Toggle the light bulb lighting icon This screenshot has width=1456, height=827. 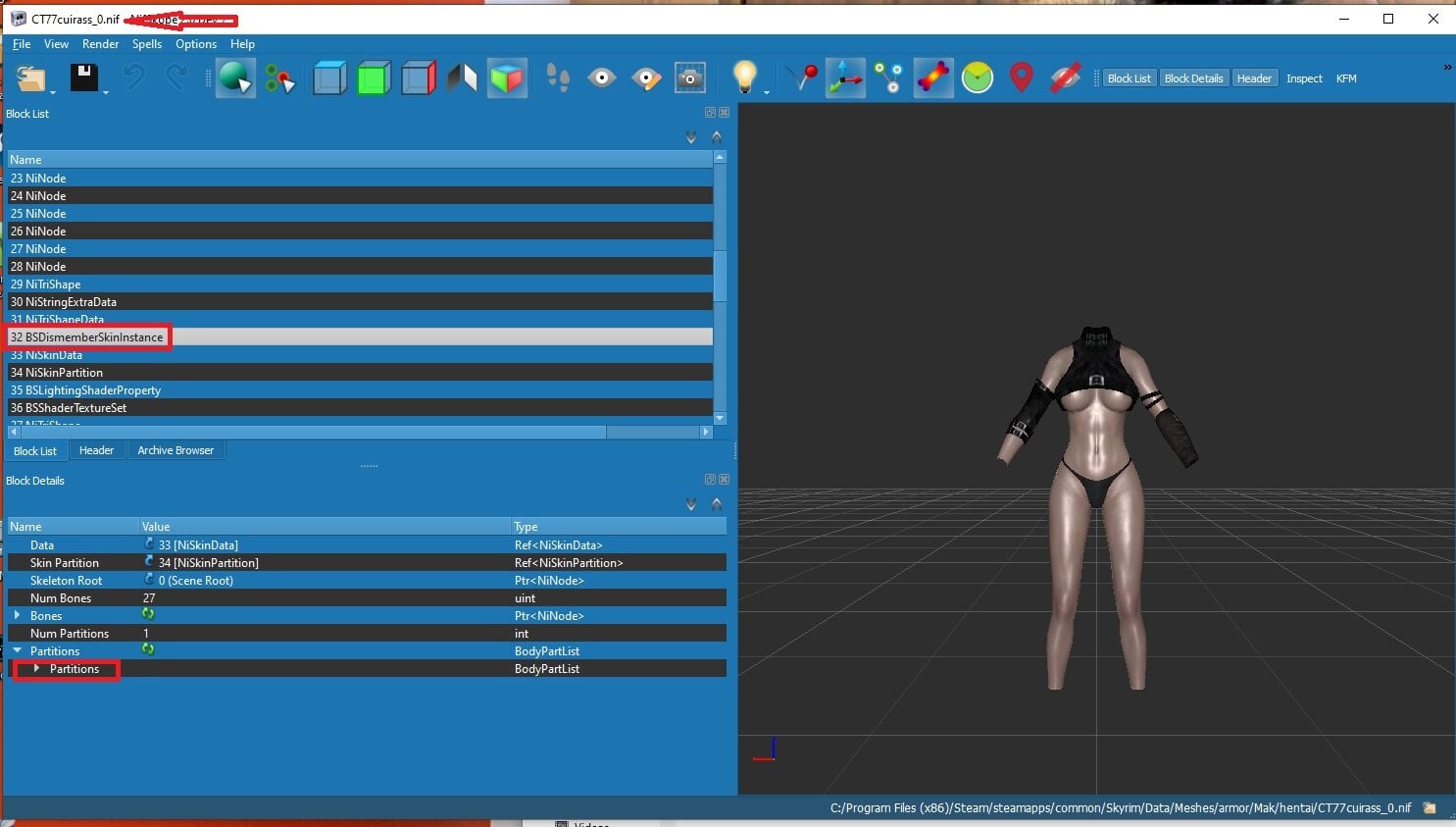(745, 78)
